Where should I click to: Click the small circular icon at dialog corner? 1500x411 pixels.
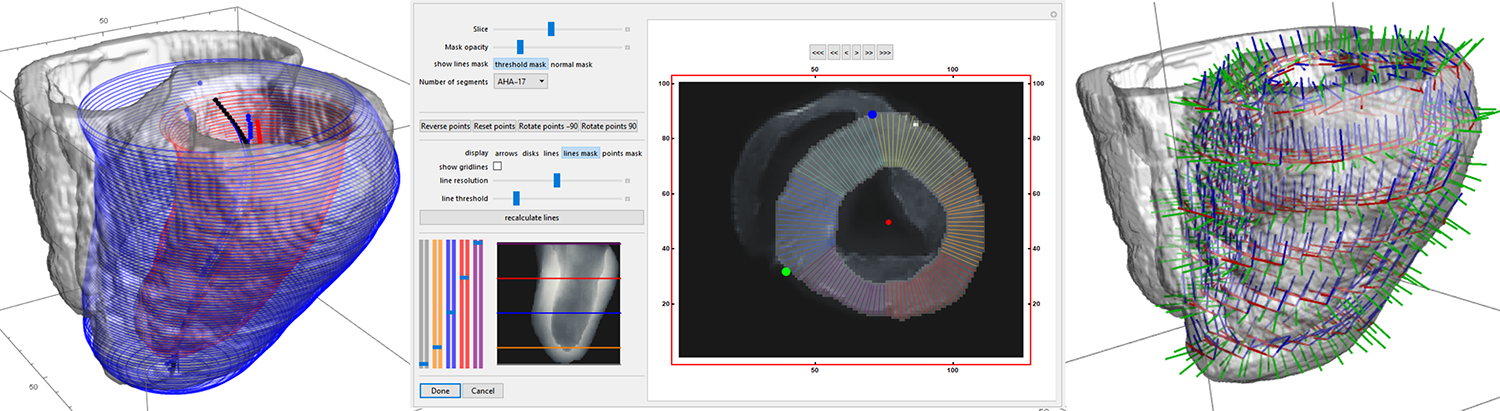coord(1053,14)
